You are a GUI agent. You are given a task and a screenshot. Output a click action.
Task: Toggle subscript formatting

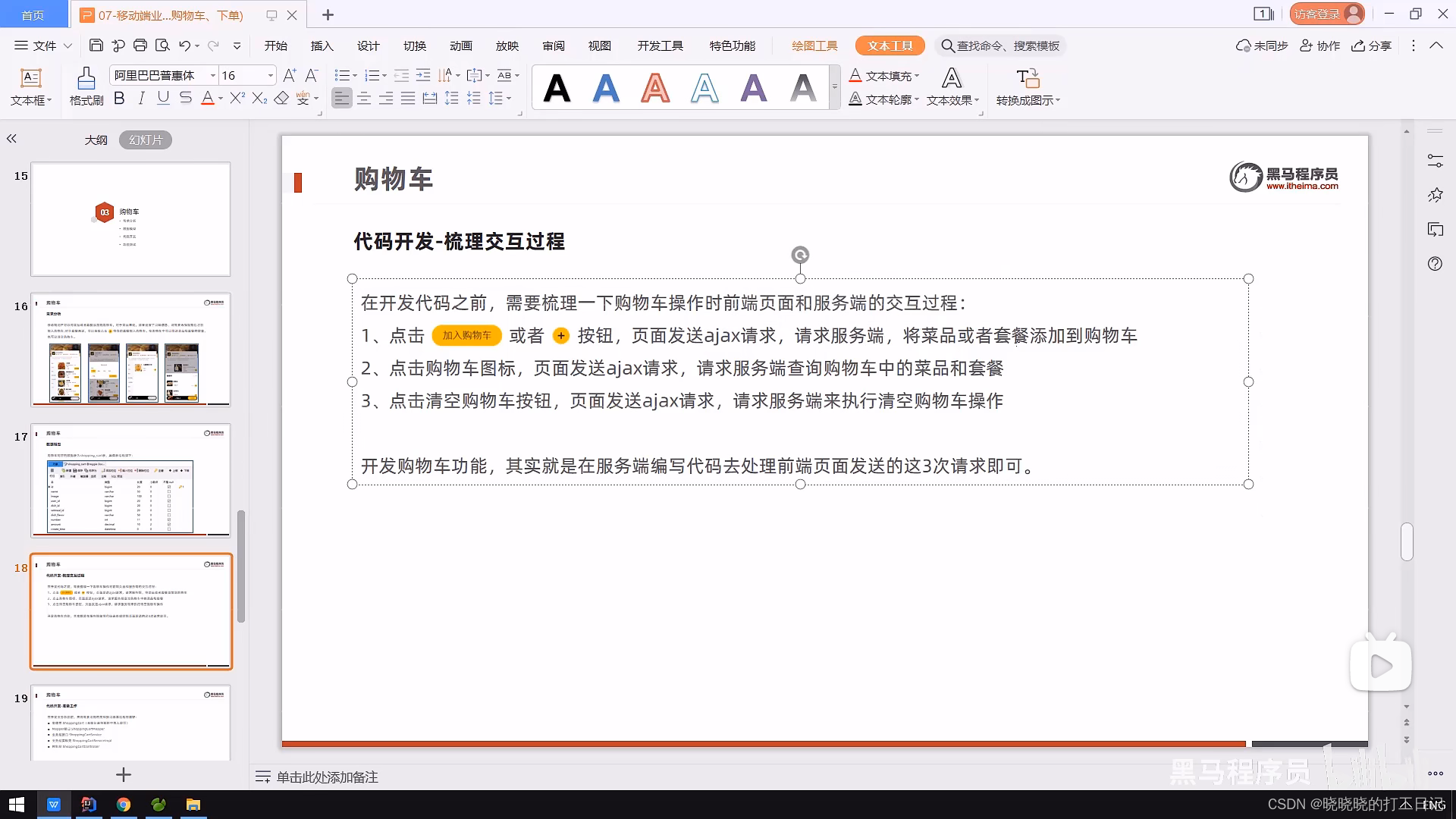point(259,98)
